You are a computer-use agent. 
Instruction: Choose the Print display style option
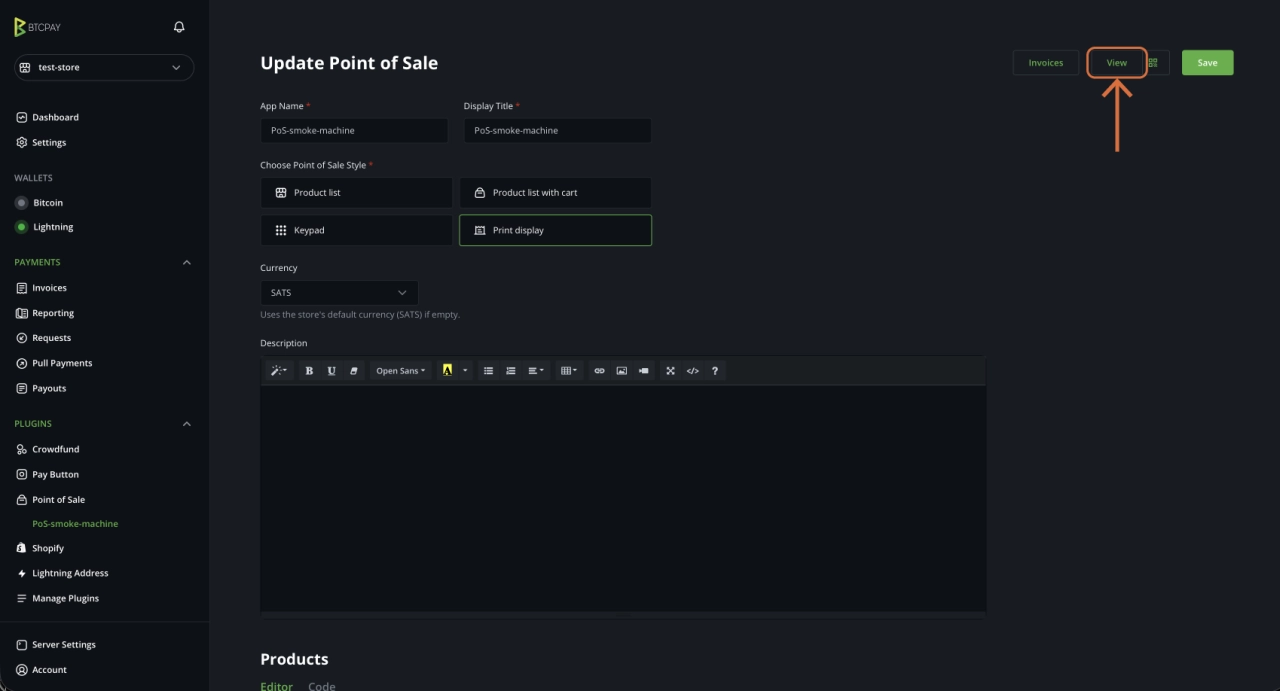pos(555,230)
